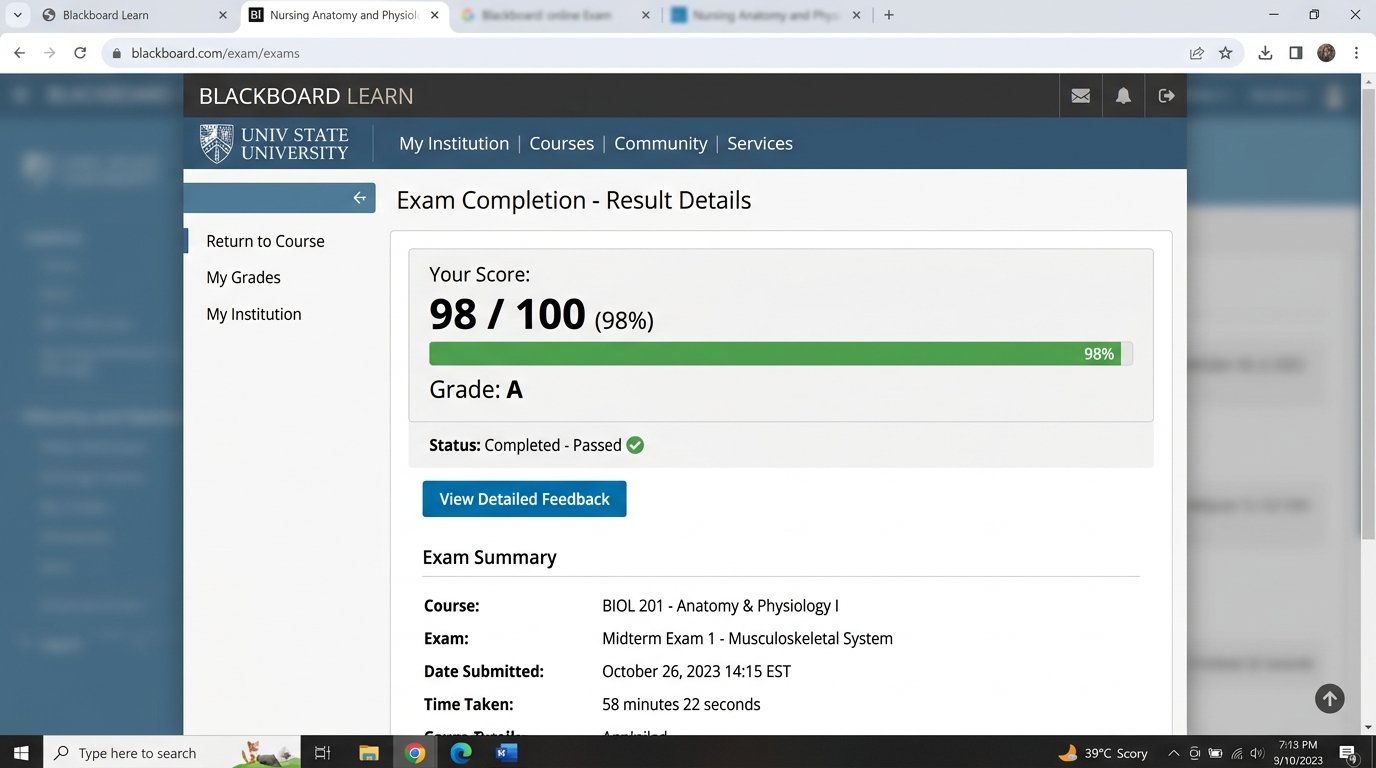This screenshot has height=768, width=1376.
Task: Click the browser forward arrow
Action: [50, 53]
